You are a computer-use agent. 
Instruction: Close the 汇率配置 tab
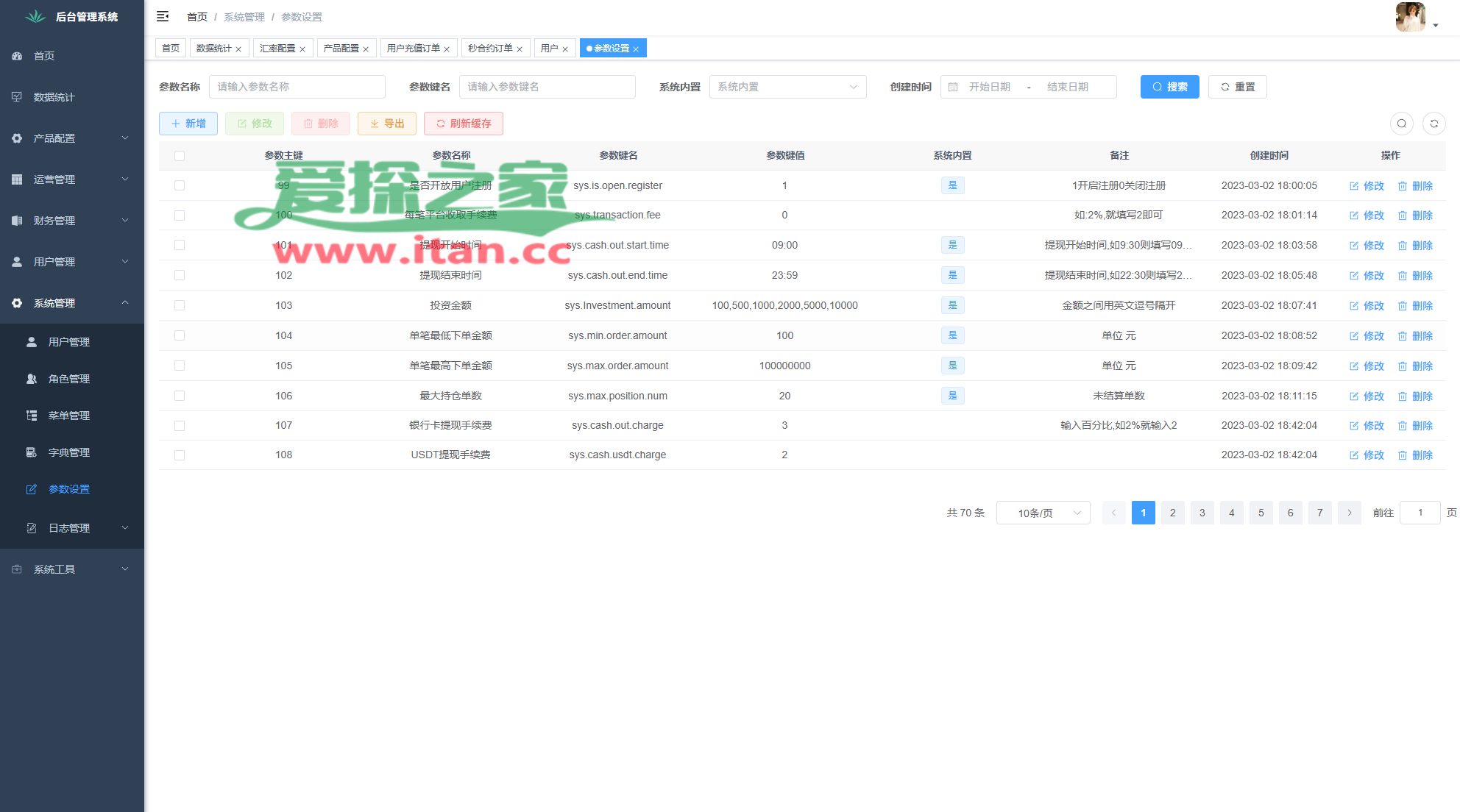pyautogui.click(x=302, y=49)
